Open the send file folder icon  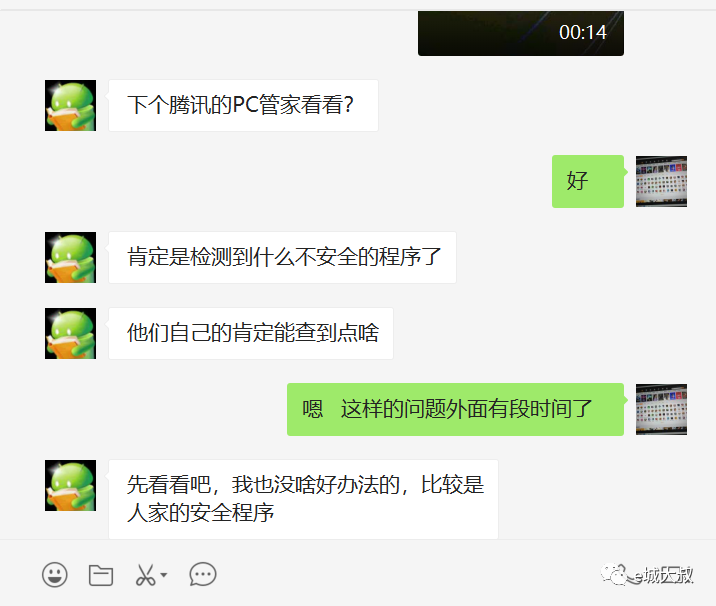[x=100, y=575]
